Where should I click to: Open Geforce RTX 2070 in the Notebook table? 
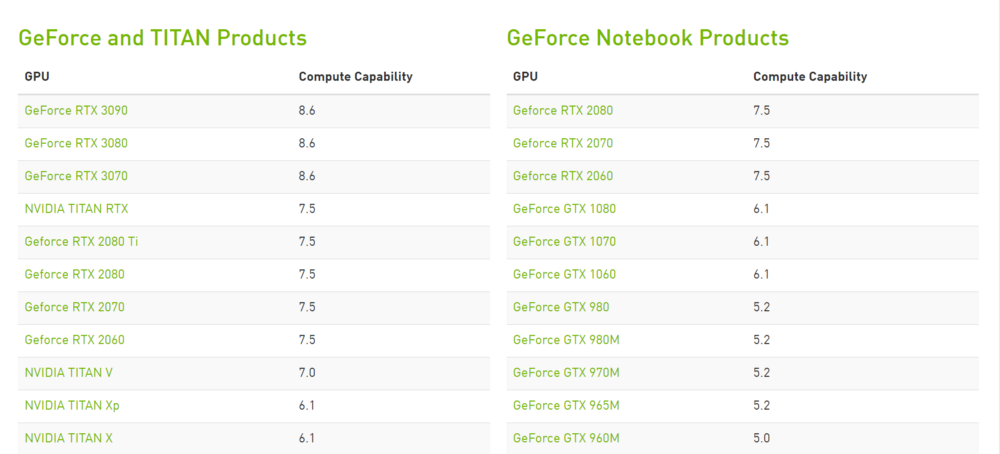click(x=563, y=143)
